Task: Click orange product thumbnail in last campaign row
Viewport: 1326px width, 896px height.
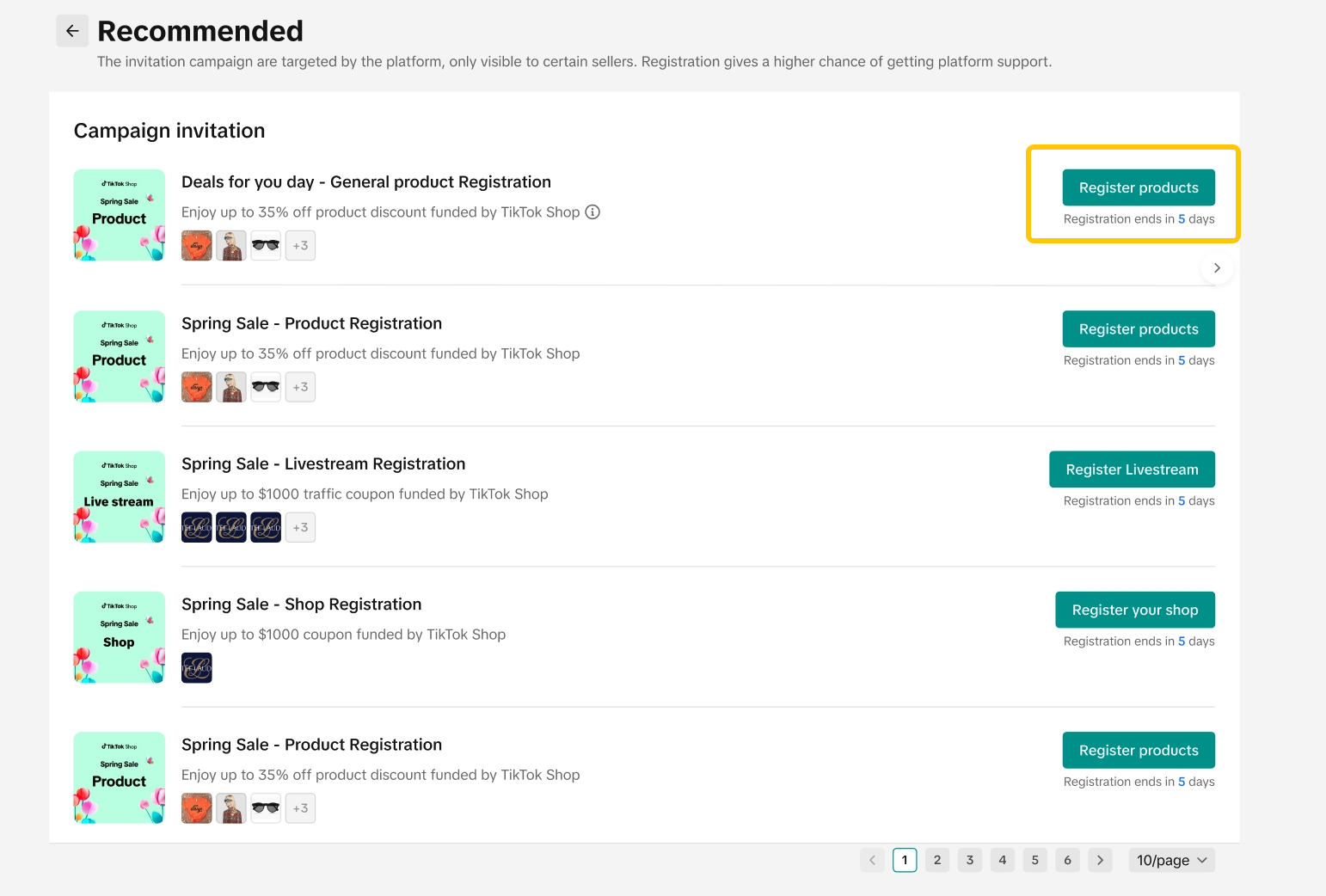Action: 197,808
